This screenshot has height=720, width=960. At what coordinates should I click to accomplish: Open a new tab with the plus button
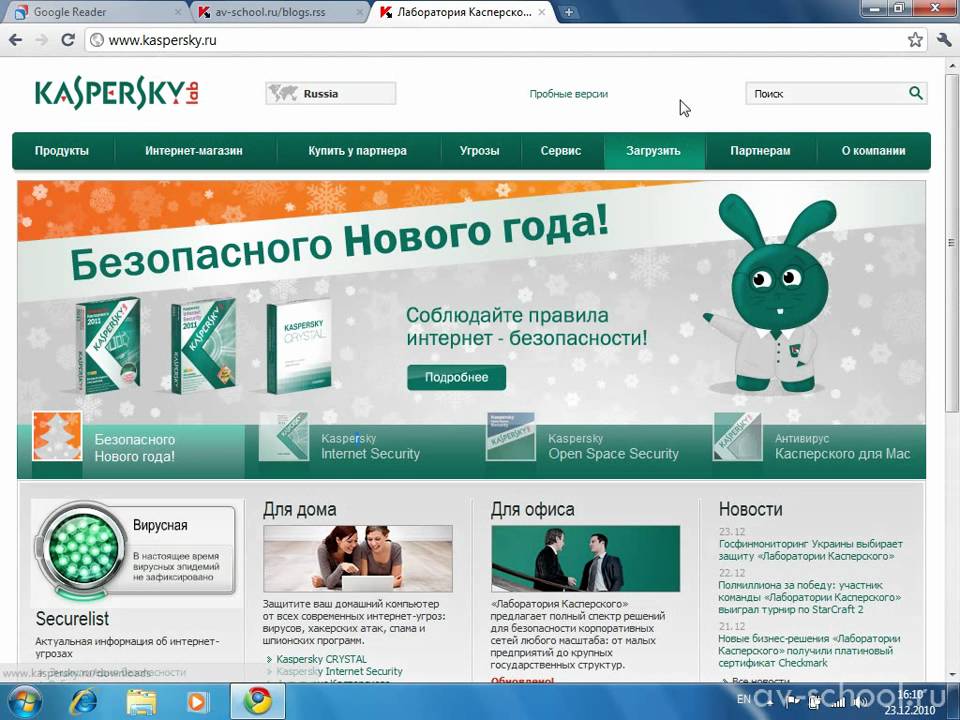coord(568,12)
